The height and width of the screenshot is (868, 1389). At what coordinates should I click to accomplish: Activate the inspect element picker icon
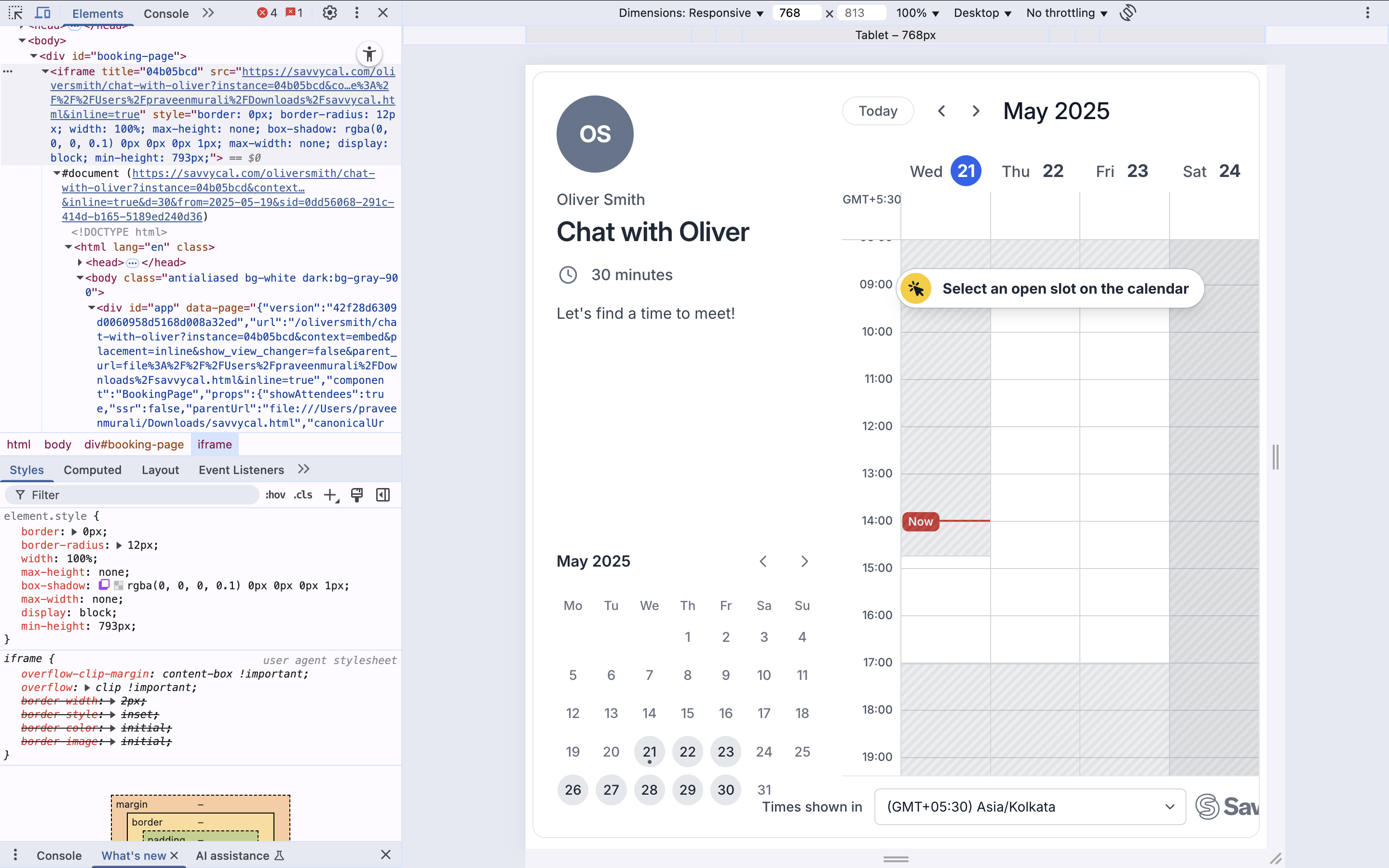point(15,13)
